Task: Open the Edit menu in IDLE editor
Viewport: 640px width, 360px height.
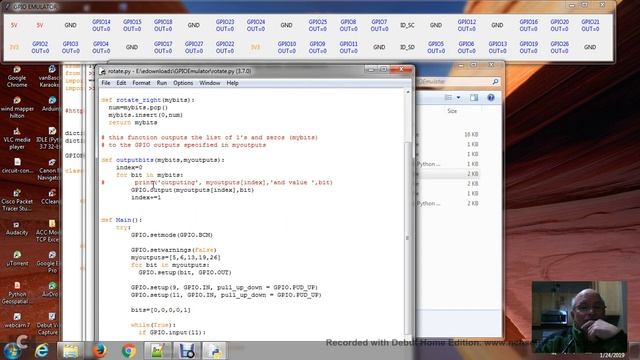Action: (121, 83)
